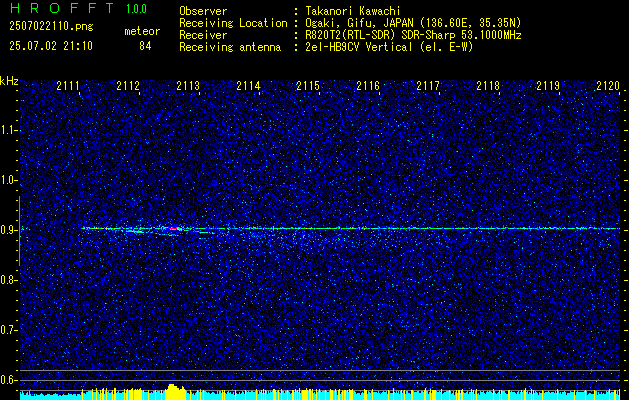Click the tall yellow peak in power graph
The width and height of the screenshot is (629, 400).
point(175,391)
